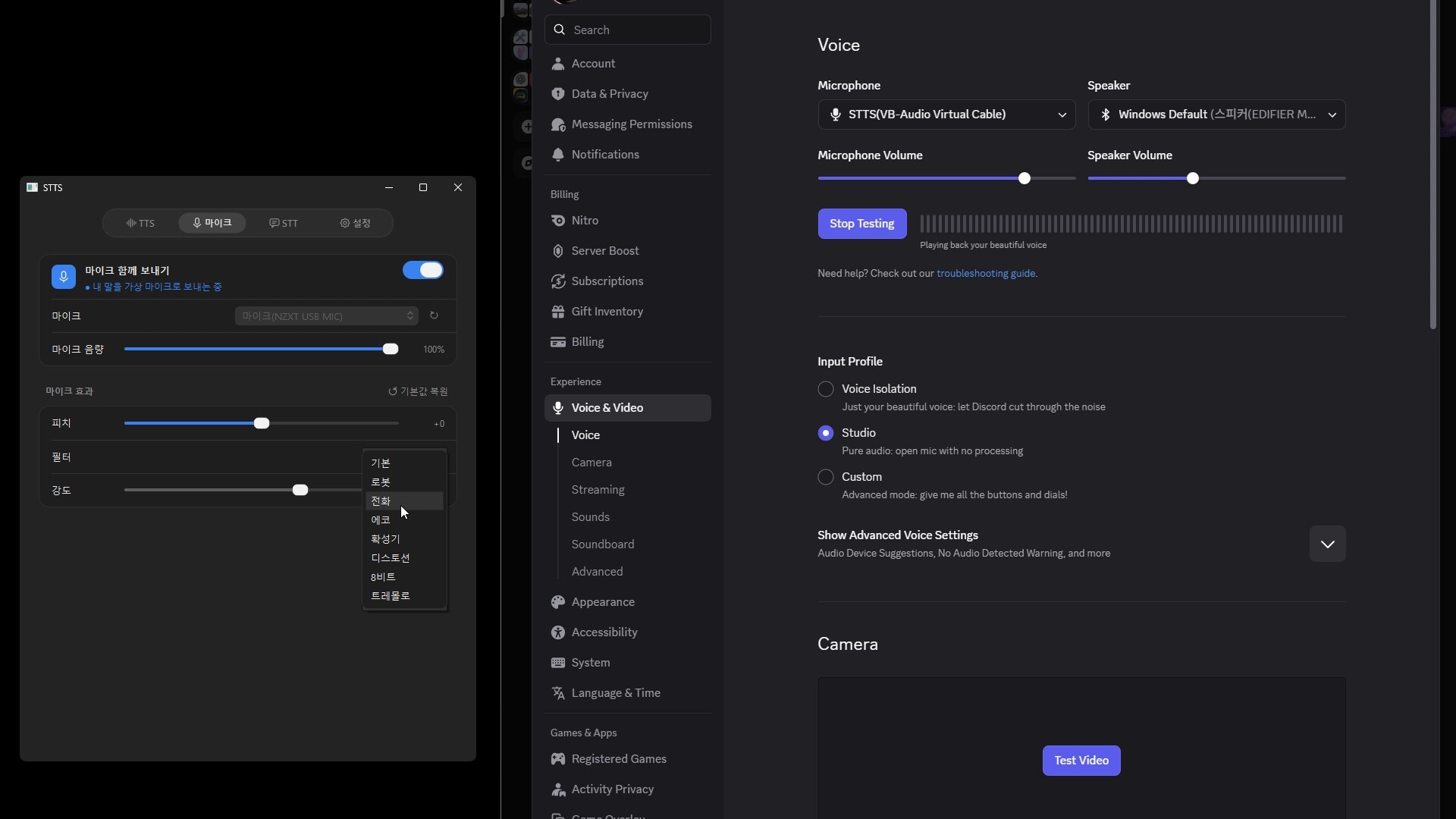
Task: Adjust the 피치 pitch slider
Action: click(x=262, y=423)
